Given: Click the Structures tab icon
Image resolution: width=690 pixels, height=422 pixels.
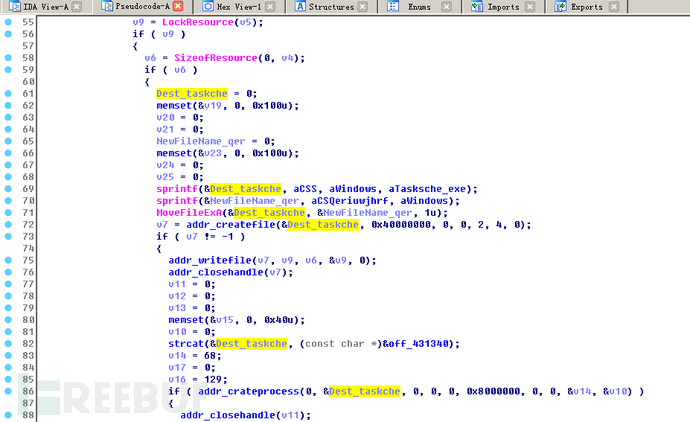Looking at the screenshot, I should click(300, 6).
